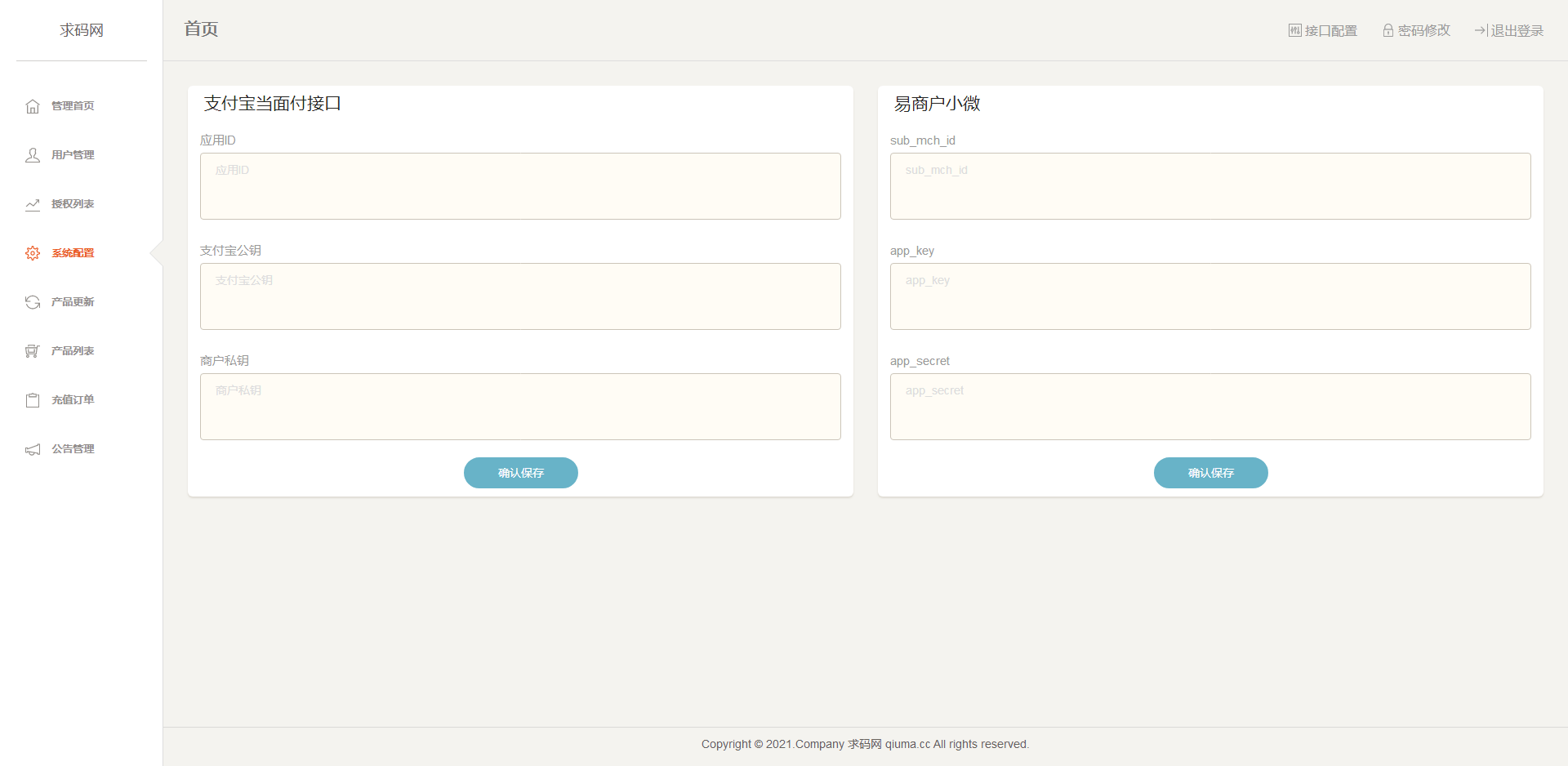
Task: Click the gear icon beside 系统配置
Action: click(x=33, y=253)
